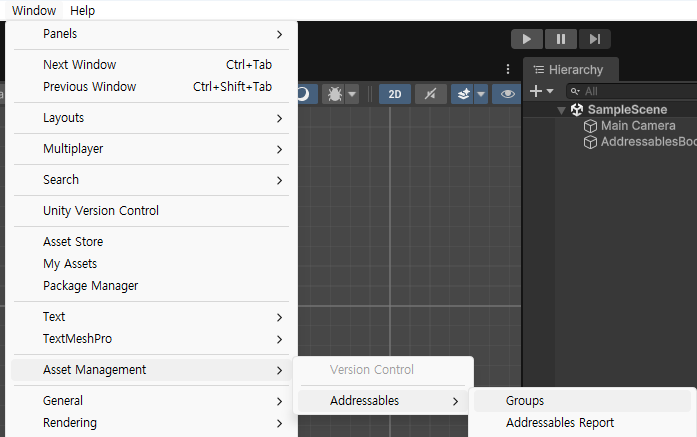Click the Hierarchy search field
Screen dimensions: 697x437
coord(631,91)
